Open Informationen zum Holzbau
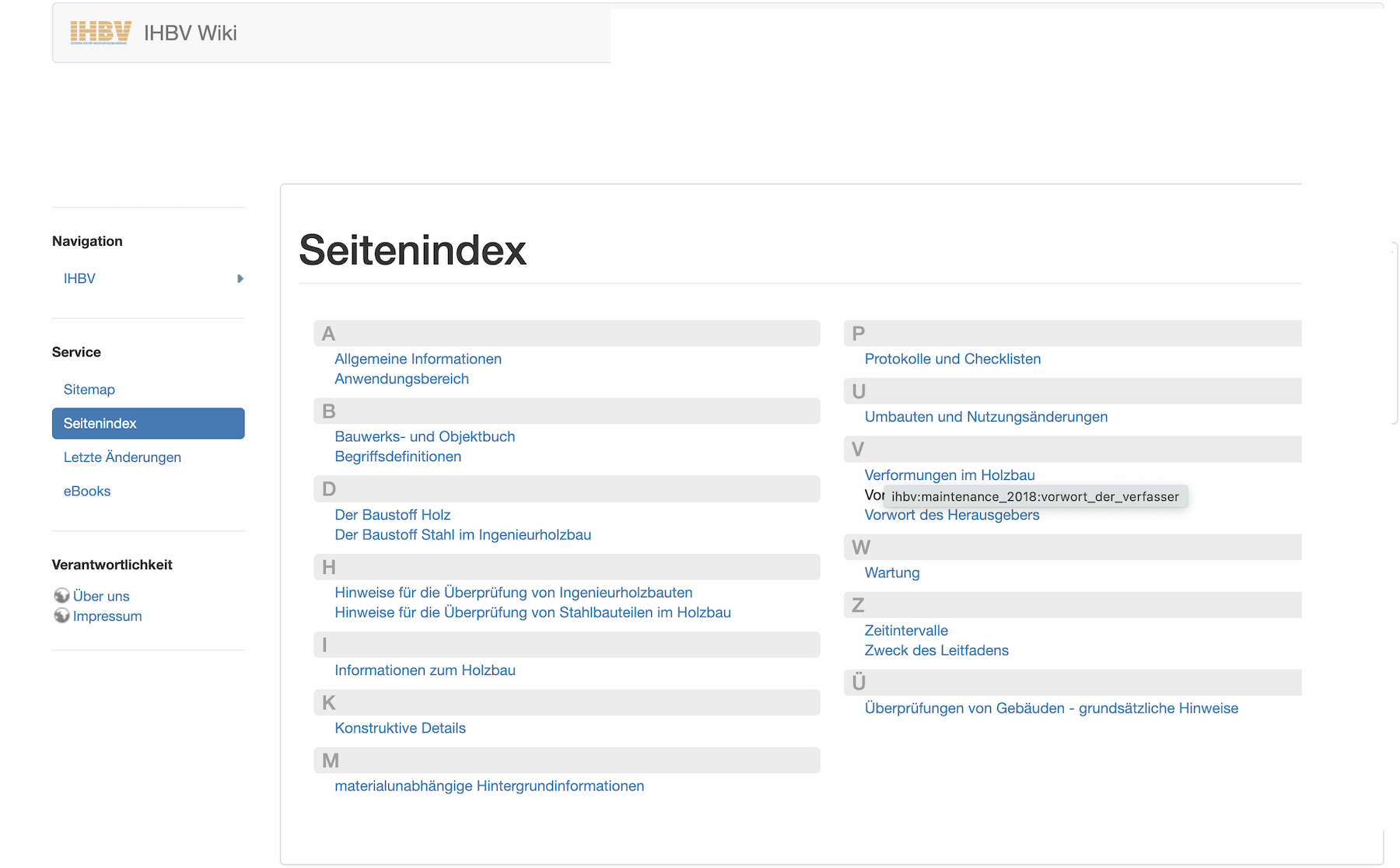Screen dimensions: 1400x868 (425, 670)
